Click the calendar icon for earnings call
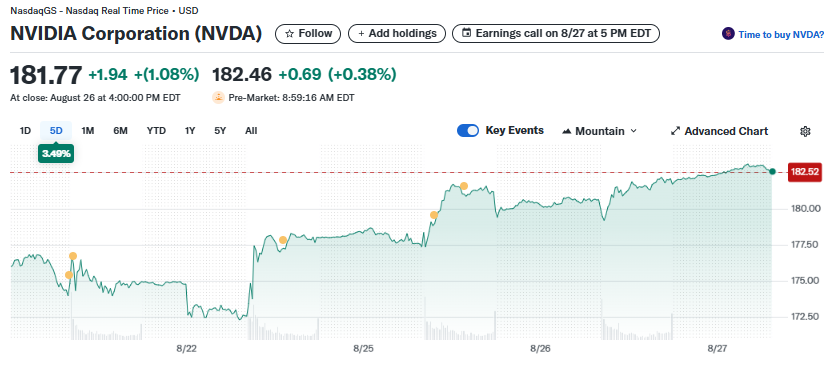The height and width of the screenshot is (377, 837). pyautogui.click(x=467, y=34)
